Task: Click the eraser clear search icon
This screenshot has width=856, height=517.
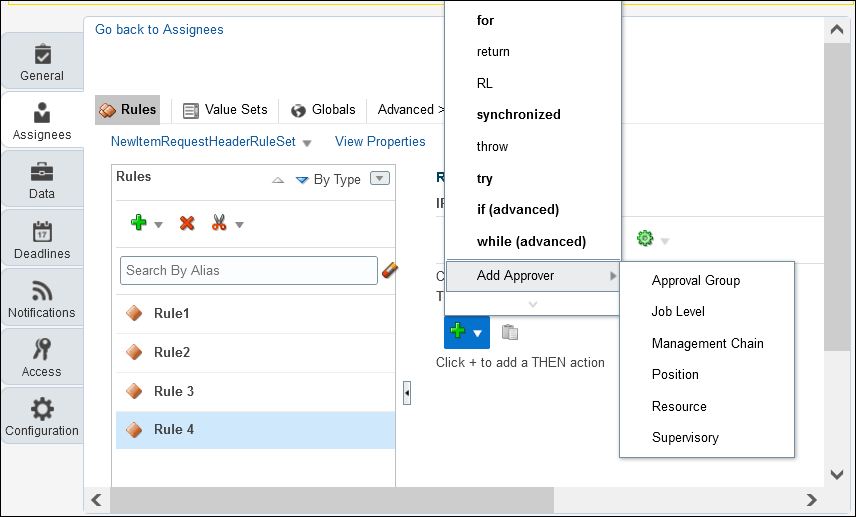Action: 390,270
